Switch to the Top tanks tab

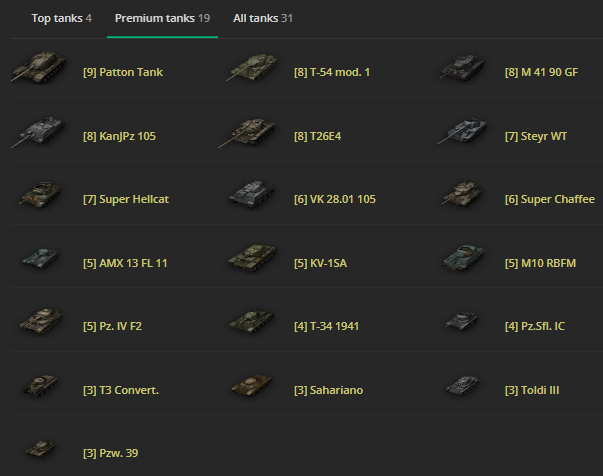tap(62, 18)
